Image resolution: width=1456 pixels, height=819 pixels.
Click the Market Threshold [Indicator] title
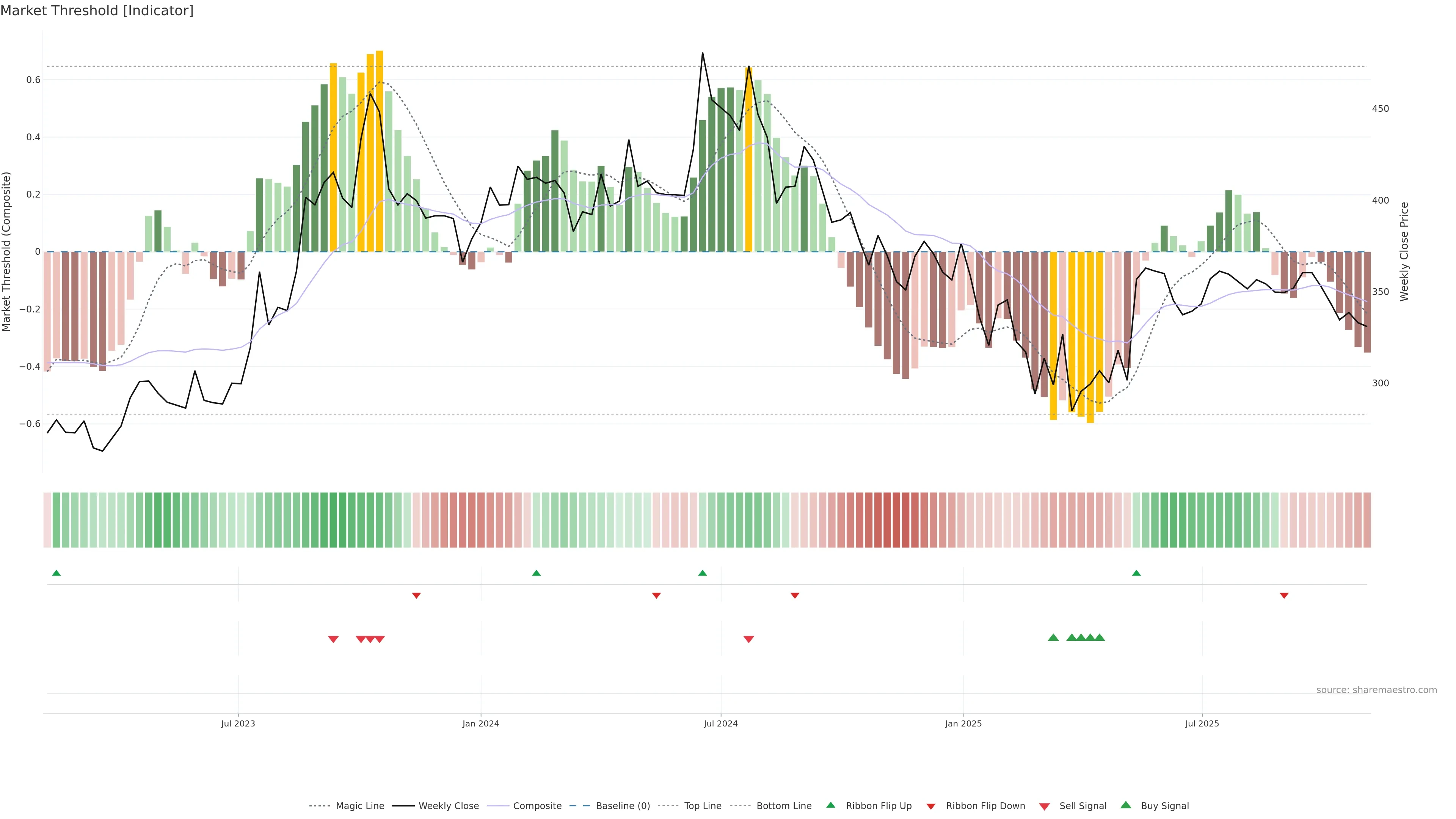tap(97, 11)
